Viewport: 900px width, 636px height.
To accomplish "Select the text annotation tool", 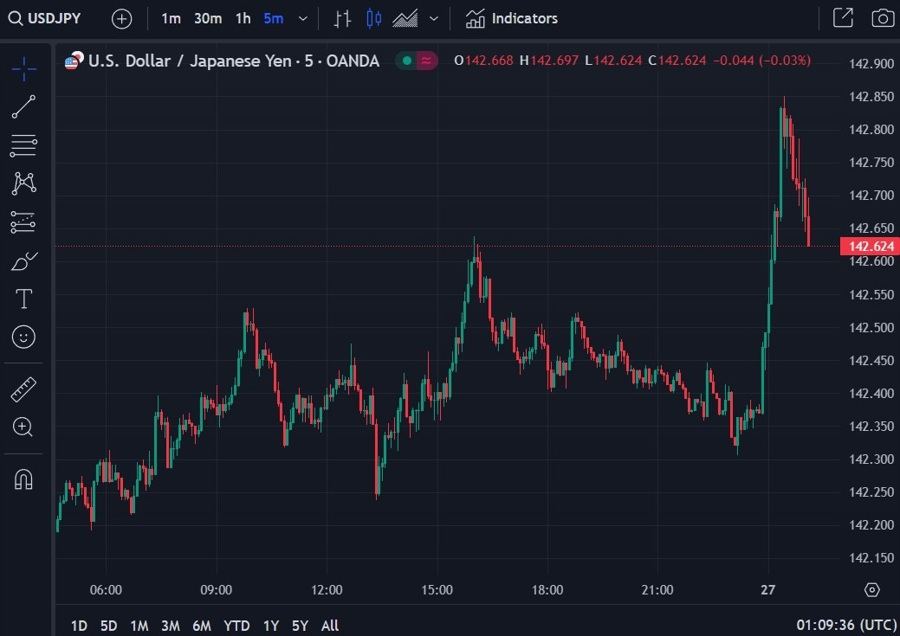I will tap(24, 299).
